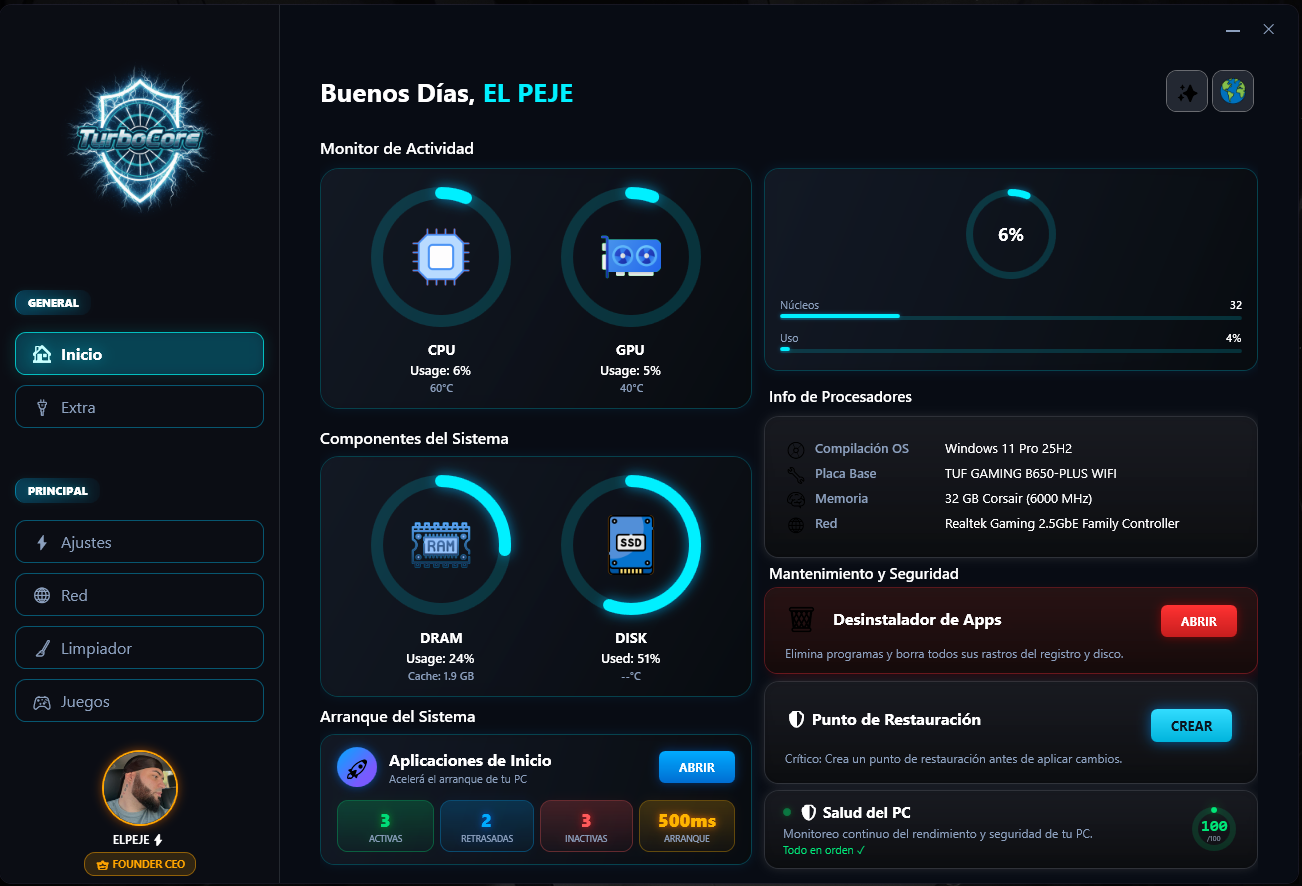Image resolution: width=1302 pixels, height=886 pixels.
Task: Select the 500ms ARRANQUE tile
Action: [687, 826]
